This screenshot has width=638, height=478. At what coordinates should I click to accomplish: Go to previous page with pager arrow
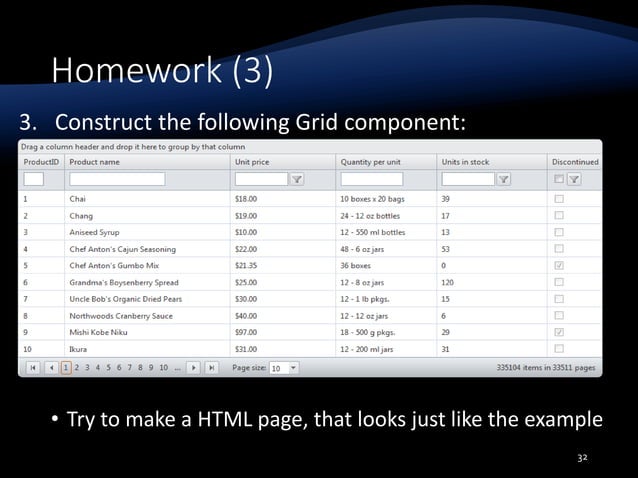pyautogui.click(x=51, y=368)
